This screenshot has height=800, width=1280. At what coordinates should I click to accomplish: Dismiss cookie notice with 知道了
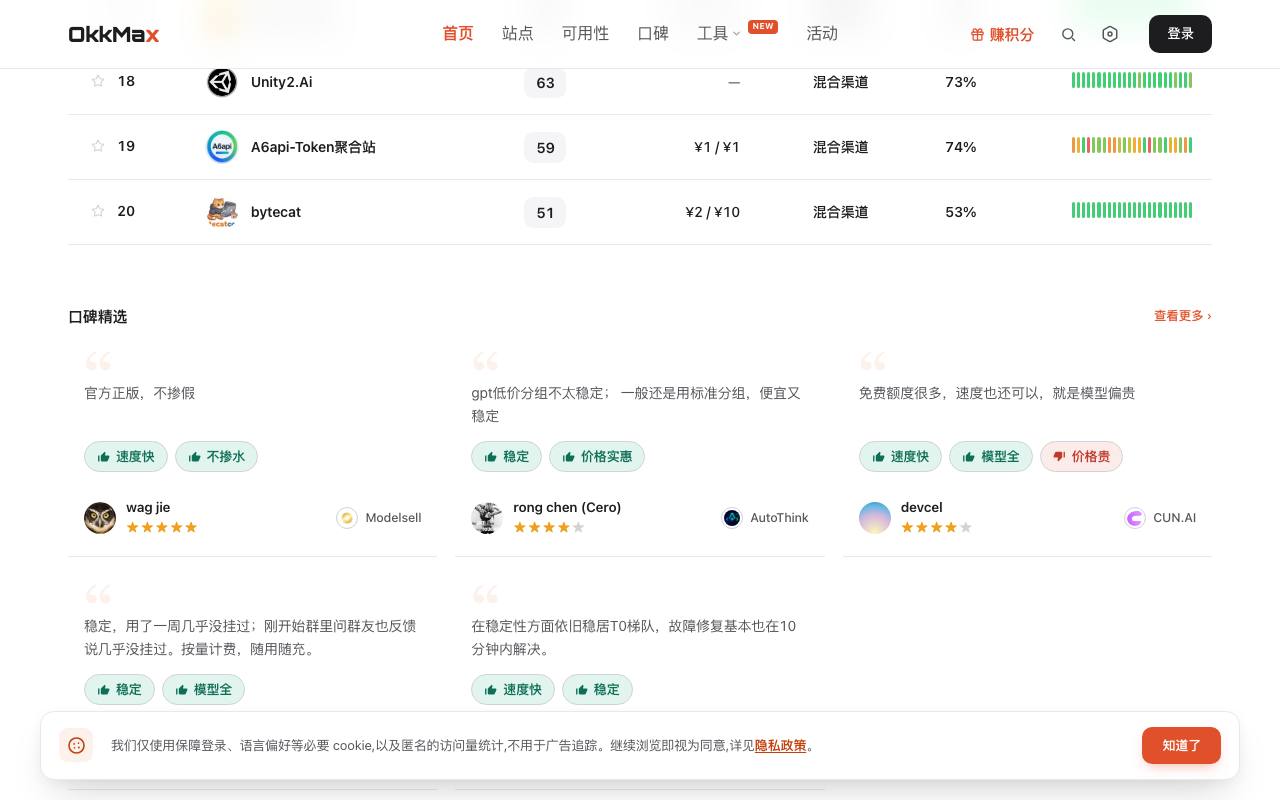[1181, 745]
